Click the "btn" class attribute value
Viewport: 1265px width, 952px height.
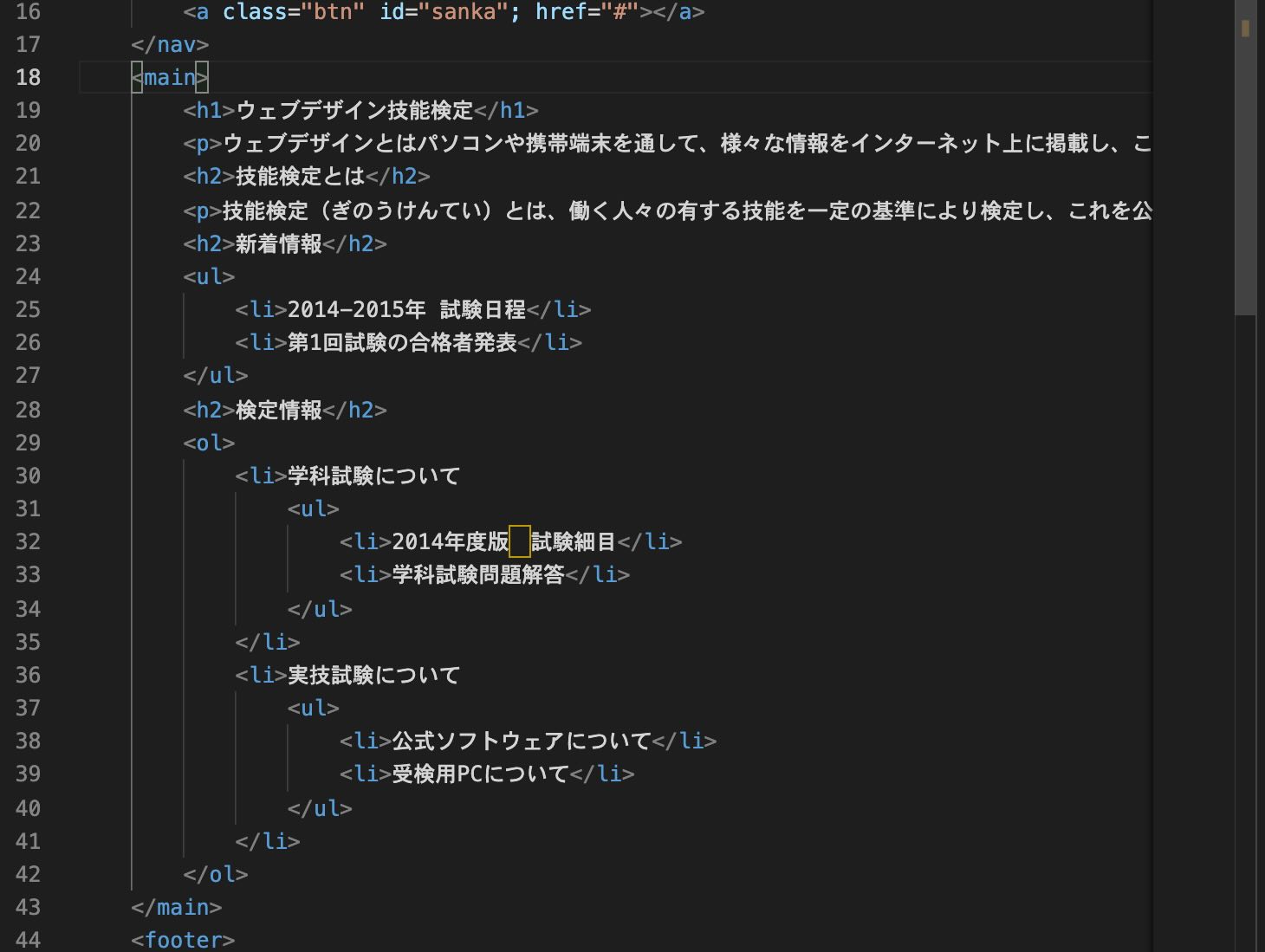[334, 12]
